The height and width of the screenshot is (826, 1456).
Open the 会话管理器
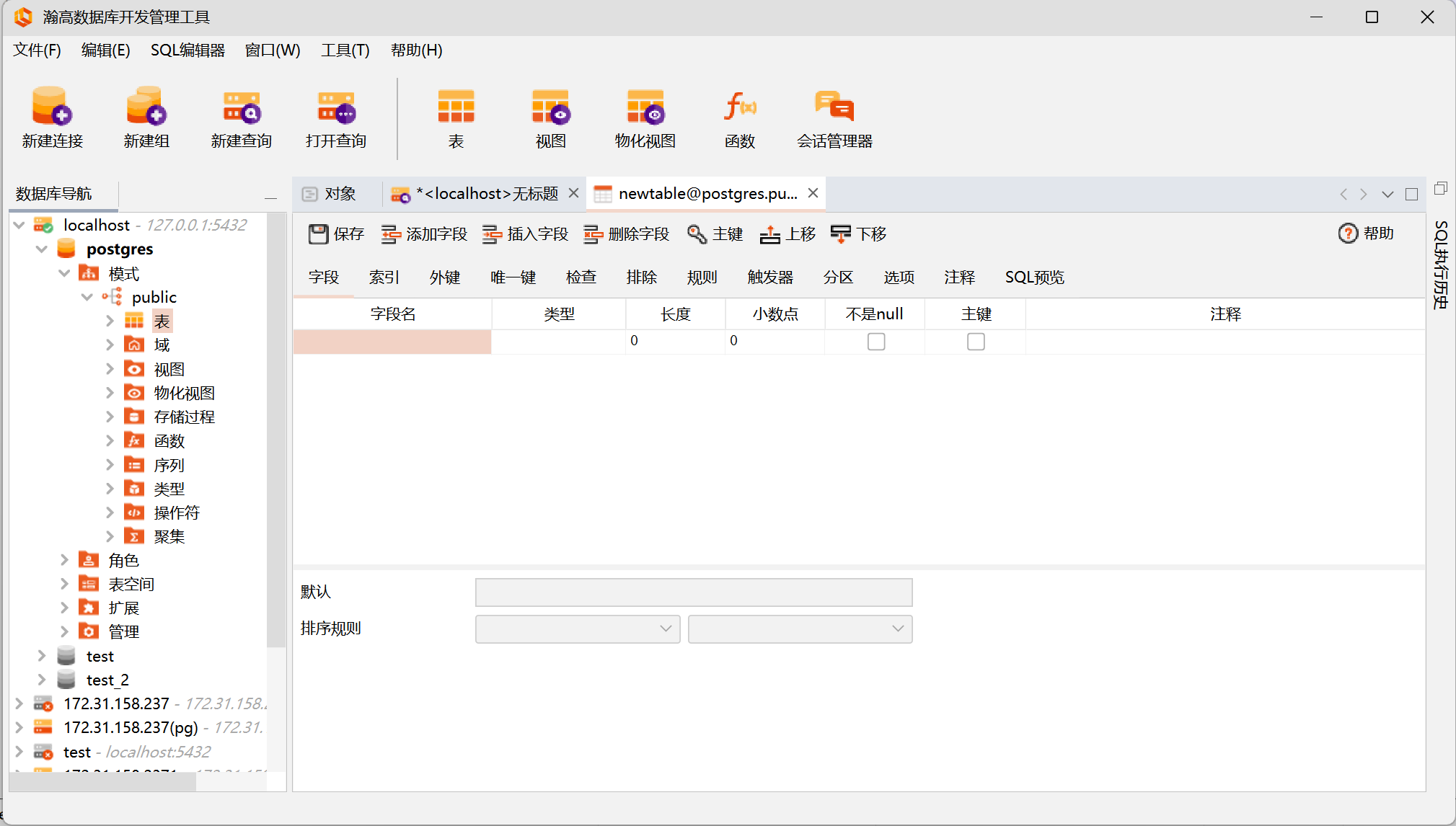(x=834, y=117)
